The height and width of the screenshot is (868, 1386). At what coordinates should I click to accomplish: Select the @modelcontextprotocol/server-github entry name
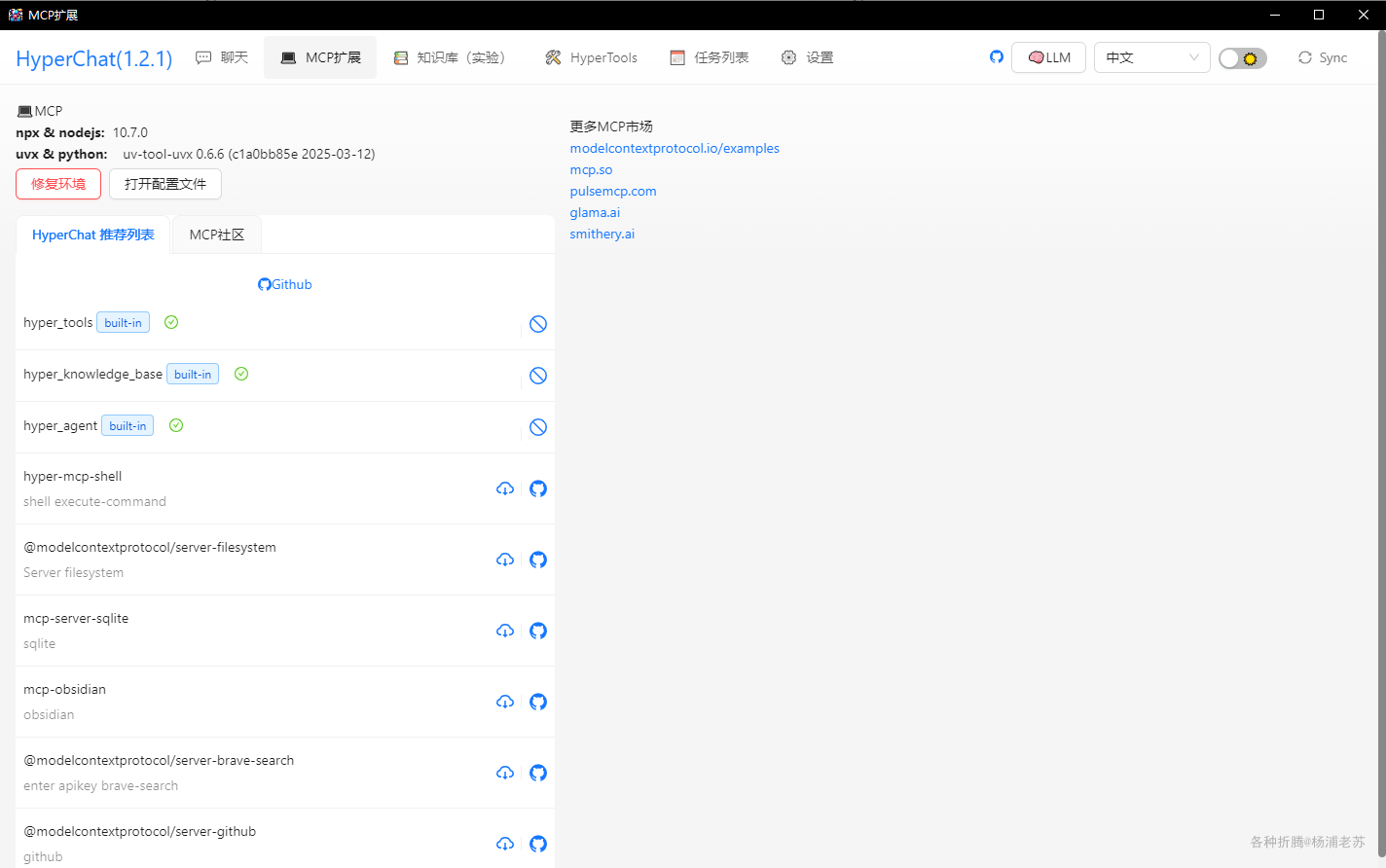pyautogui.click(x=140, y=831)
